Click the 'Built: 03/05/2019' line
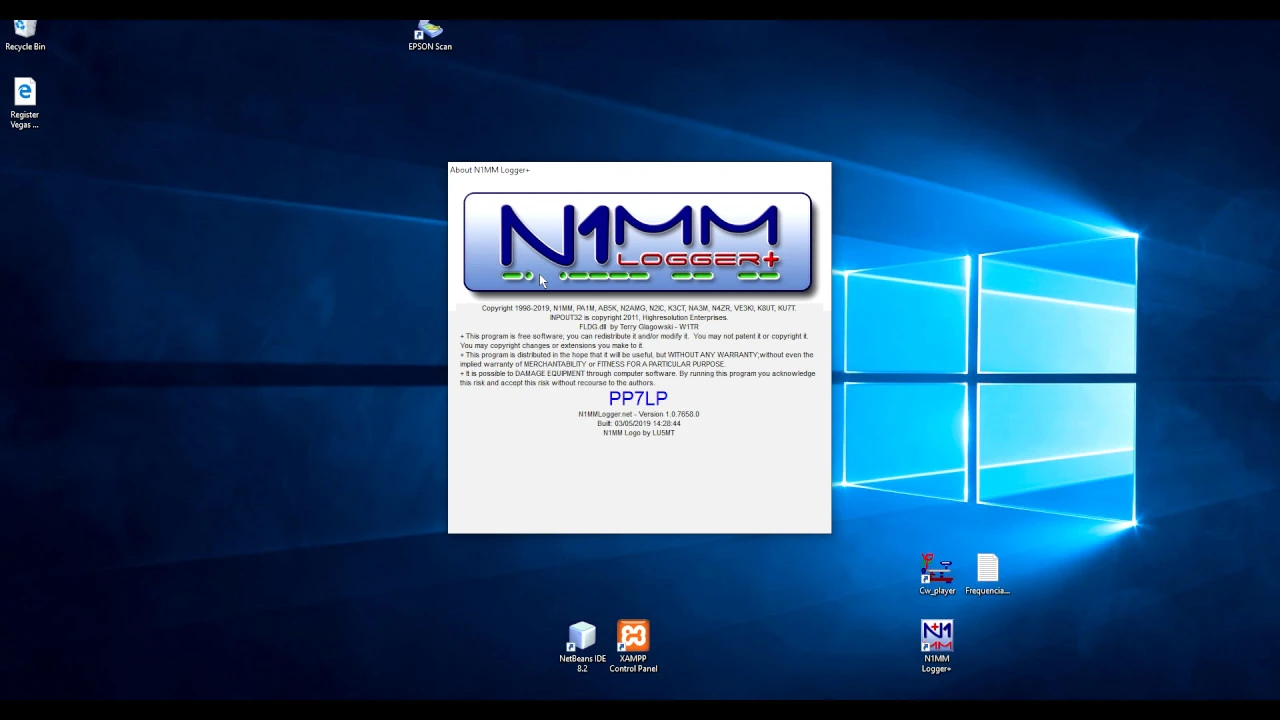This screenshot has height=720, width=1280. coord(638,423)
